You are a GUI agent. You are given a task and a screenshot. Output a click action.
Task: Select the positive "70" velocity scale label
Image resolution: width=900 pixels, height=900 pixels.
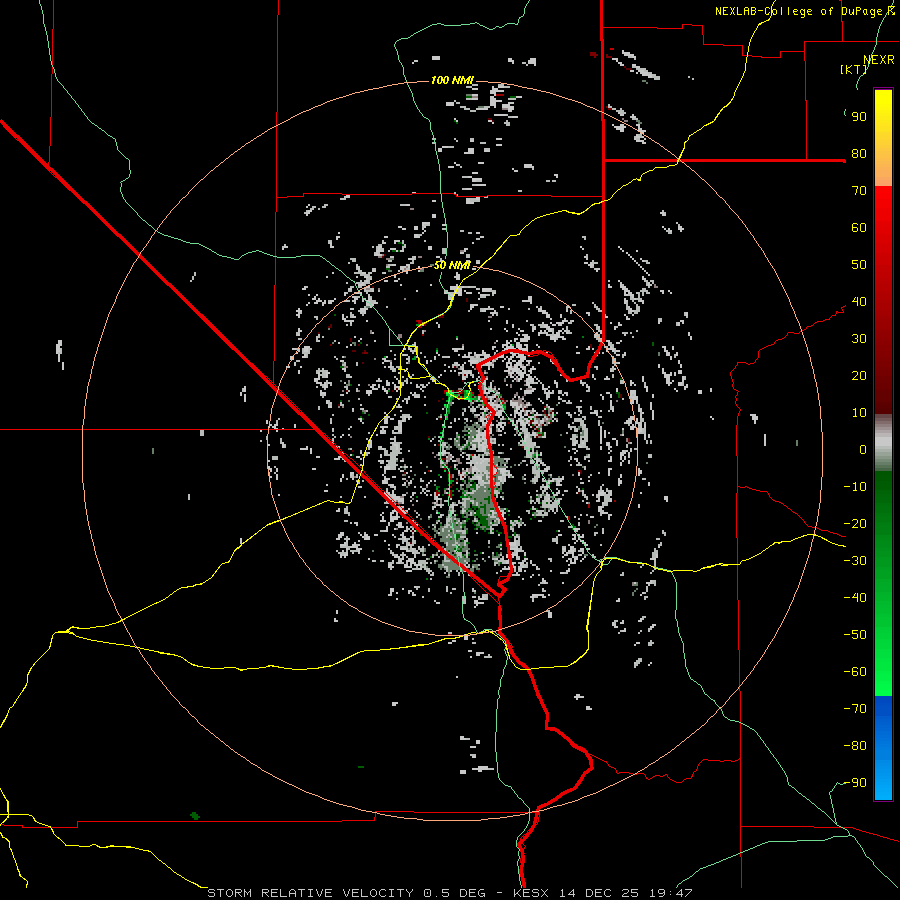point(859,191)
